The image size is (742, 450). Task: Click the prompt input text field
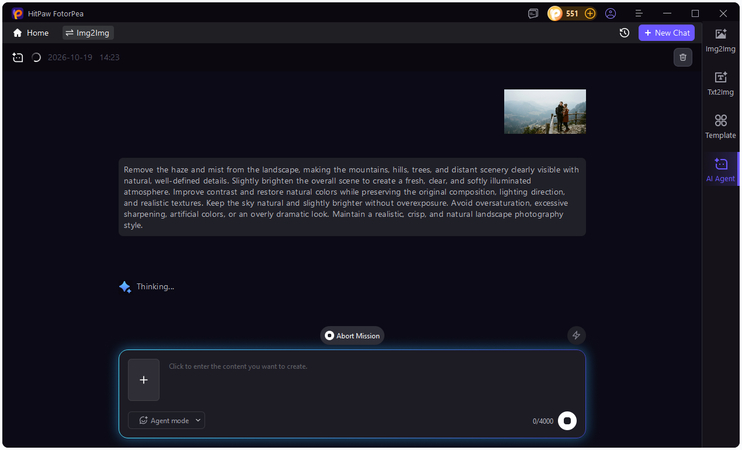pos(374,381)
